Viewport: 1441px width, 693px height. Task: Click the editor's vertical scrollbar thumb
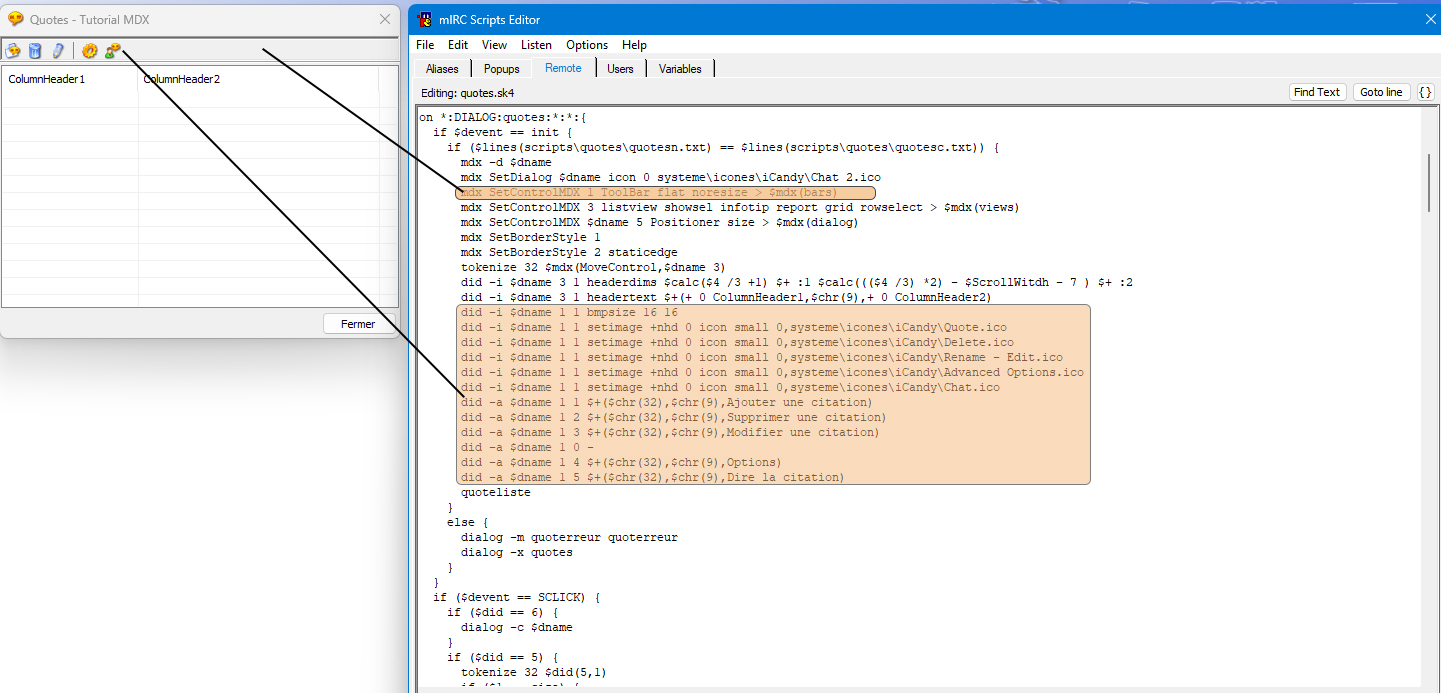click(1429, 182)
